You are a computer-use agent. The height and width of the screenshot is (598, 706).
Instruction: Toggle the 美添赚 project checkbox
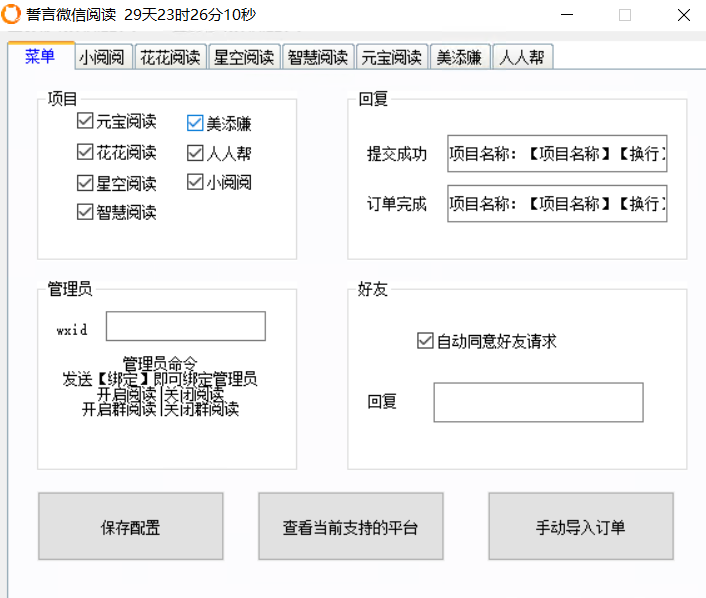(195, 124)
